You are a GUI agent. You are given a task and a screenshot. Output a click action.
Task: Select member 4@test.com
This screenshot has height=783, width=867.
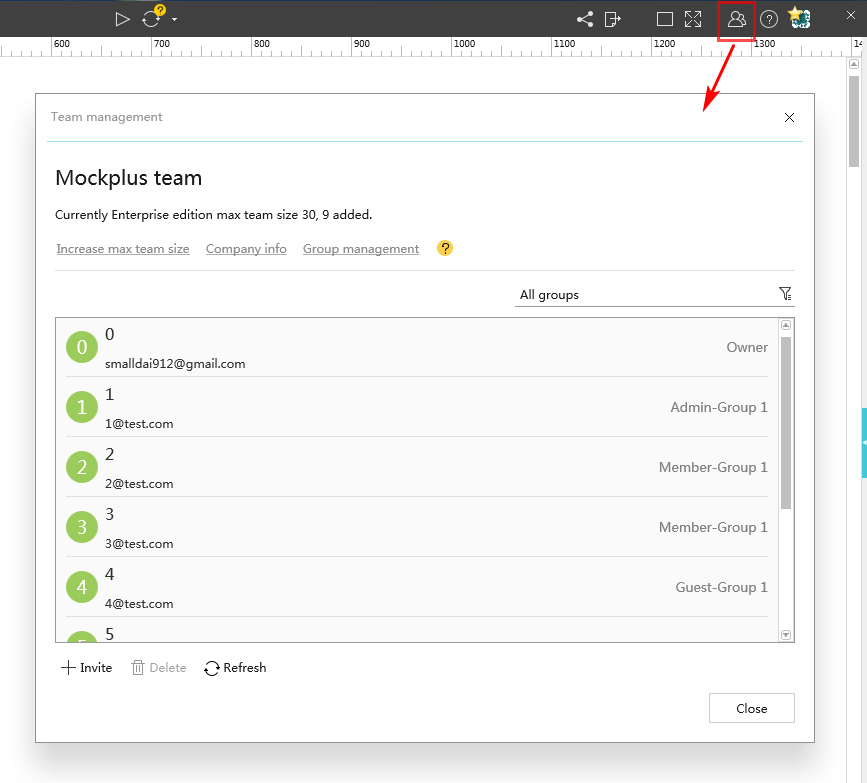(x=417, y=587)
